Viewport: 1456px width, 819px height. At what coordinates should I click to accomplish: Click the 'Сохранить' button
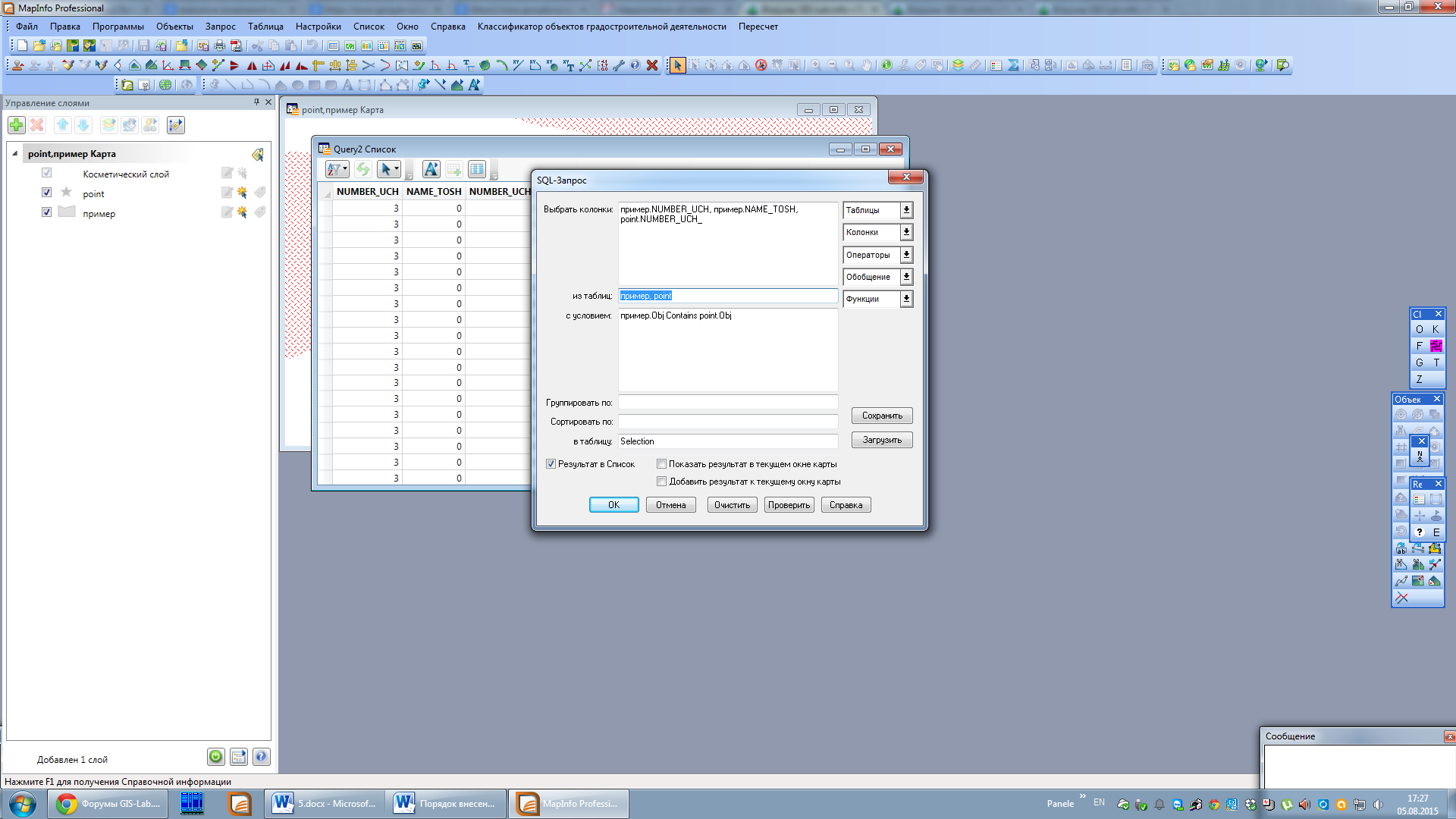point(882,416)
